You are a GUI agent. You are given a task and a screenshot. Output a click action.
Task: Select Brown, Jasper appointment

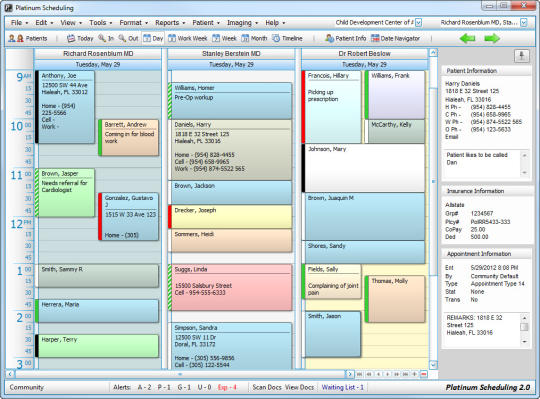pyautogui.click(x=65, y=193)
